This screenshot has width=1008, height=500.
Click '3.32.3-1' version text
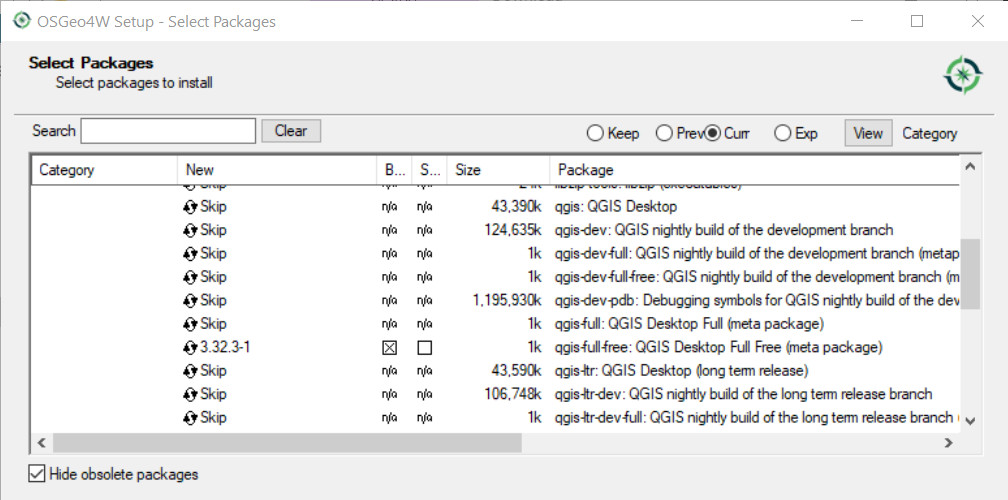click(225, 348)
